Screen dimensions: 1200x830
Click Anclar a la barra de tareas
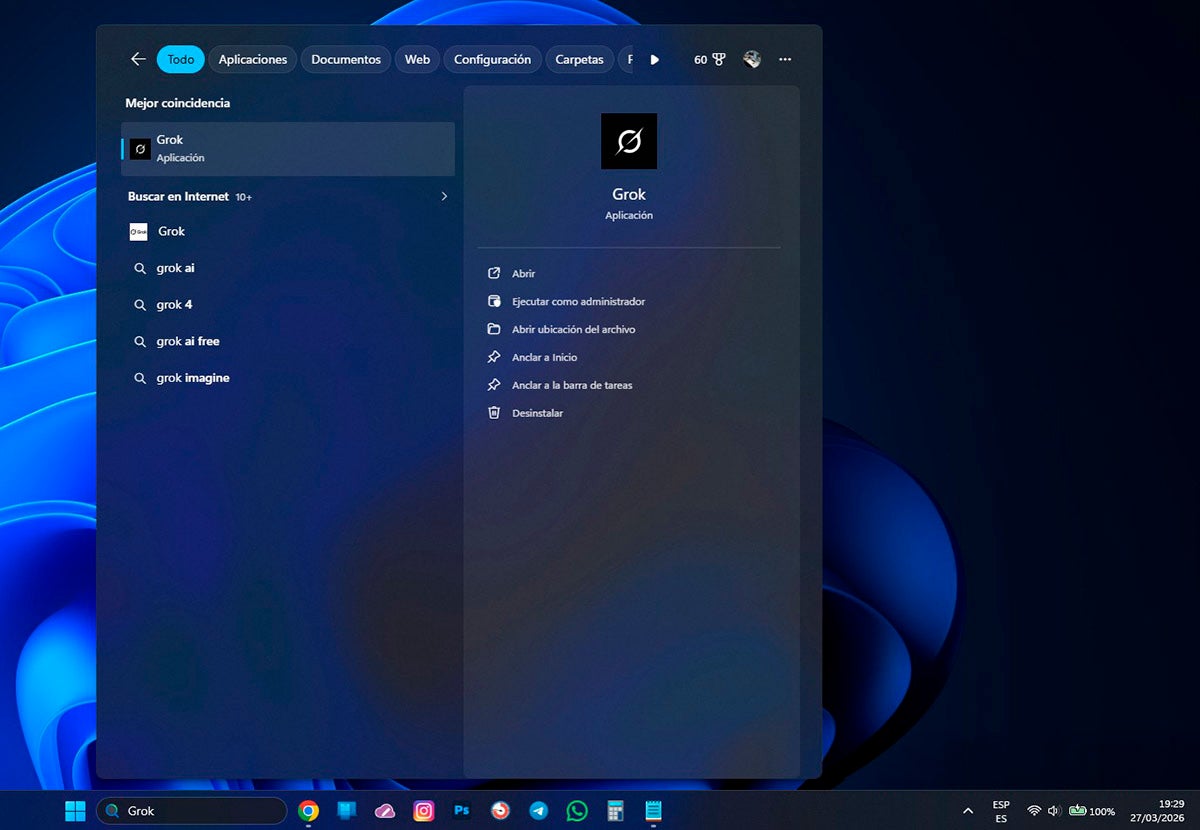(570, 385)
